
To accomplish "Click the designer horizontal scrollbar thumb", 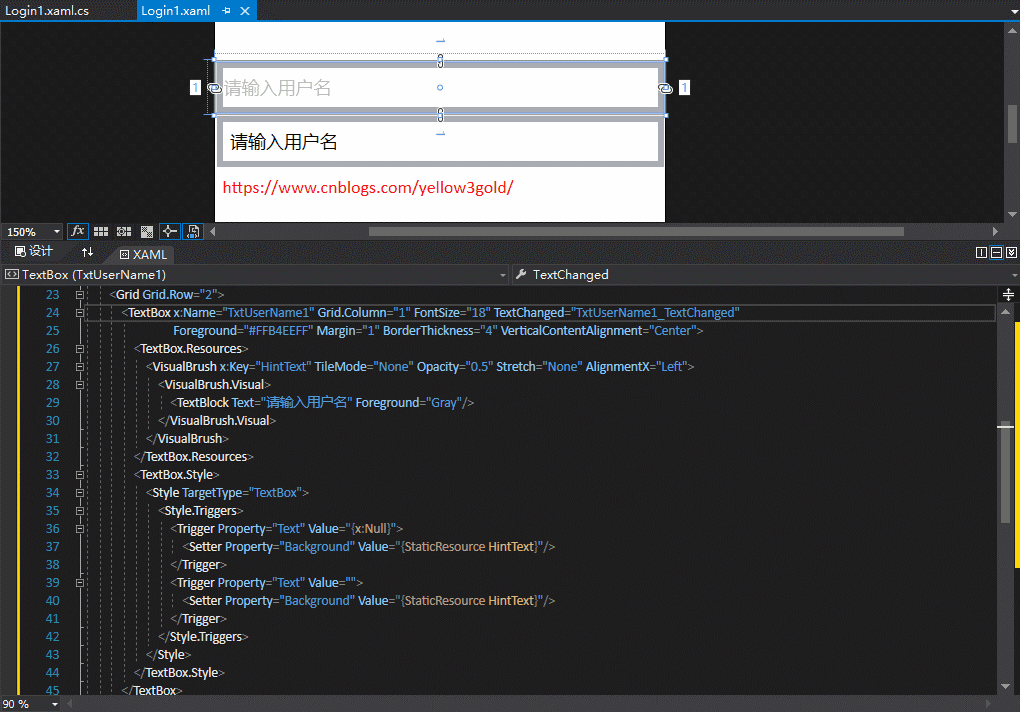I will [636, 231].
